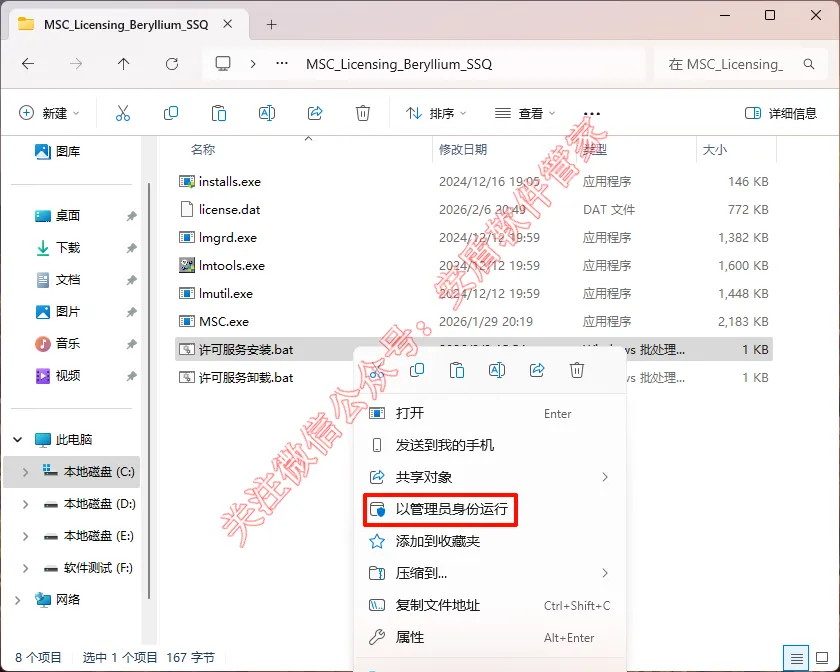Sort by the 名称 column header
Viewport: 840px width, 672px height.
click(x=203, y=150)
